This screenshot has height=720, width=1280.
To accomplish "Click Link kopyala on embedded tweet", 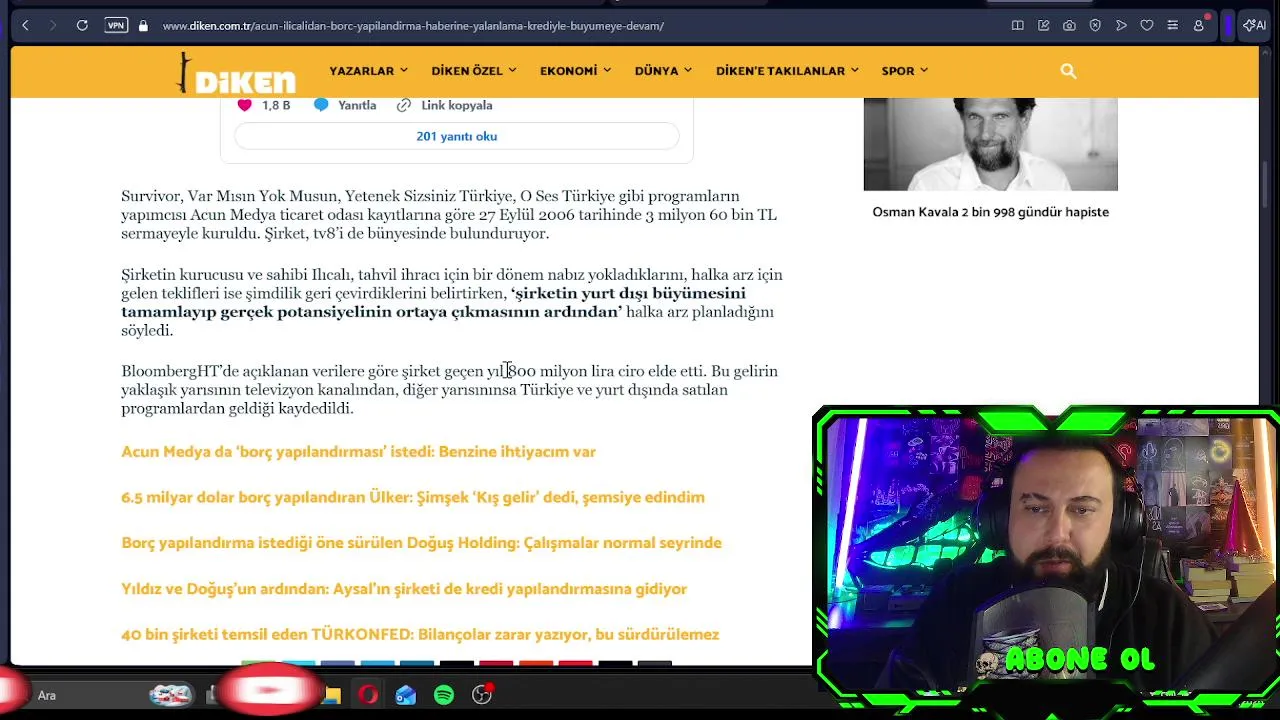I will tap(444, 105).
